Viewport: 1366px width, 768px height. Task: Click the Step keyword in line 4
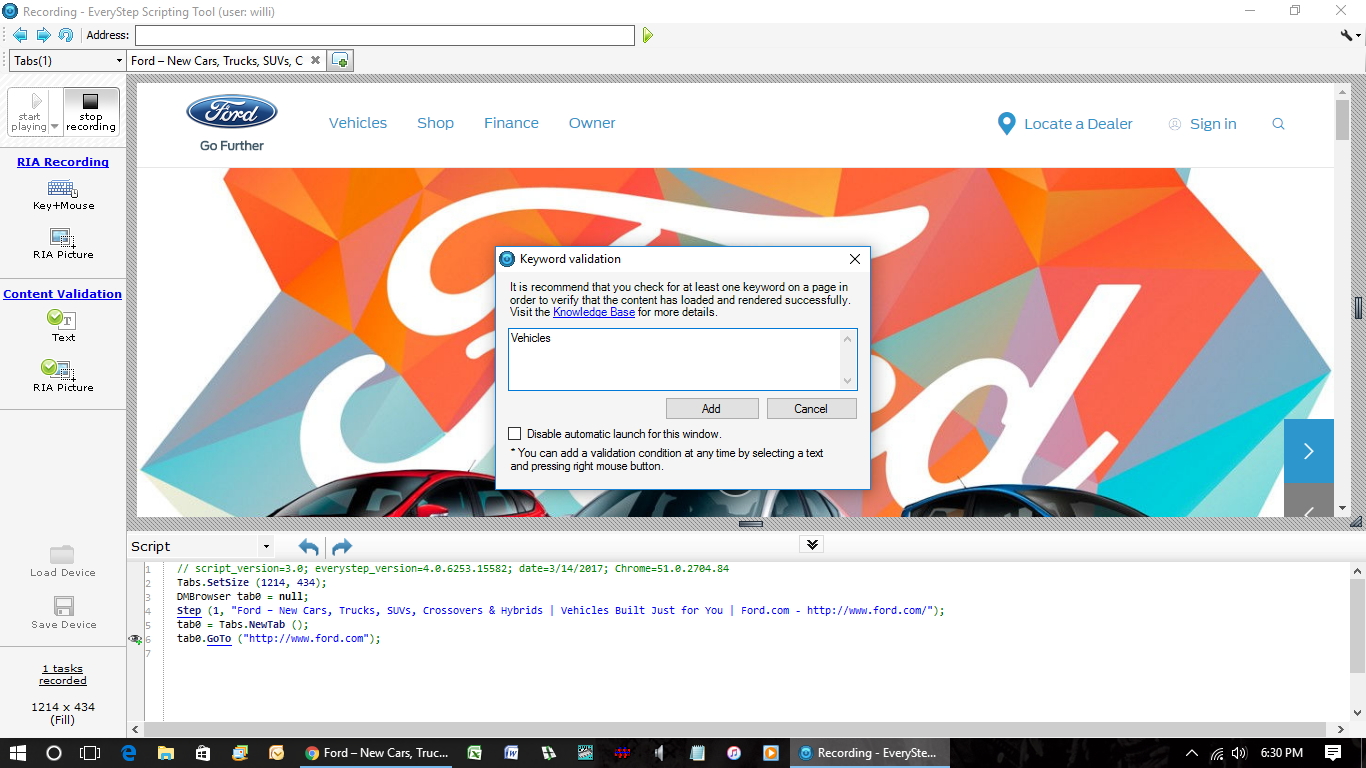tap(189, 610)
